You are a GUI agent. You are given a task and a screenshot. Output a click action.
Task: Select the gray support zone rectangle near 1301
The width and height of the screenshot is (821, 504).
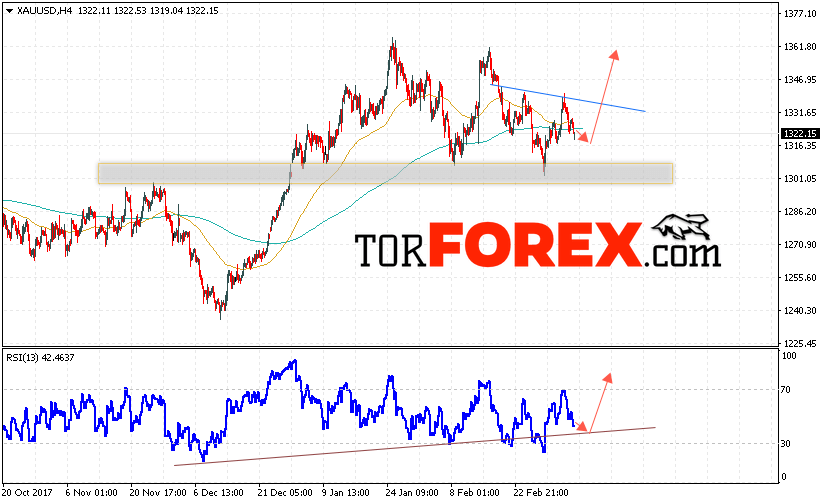coord(385,173)
